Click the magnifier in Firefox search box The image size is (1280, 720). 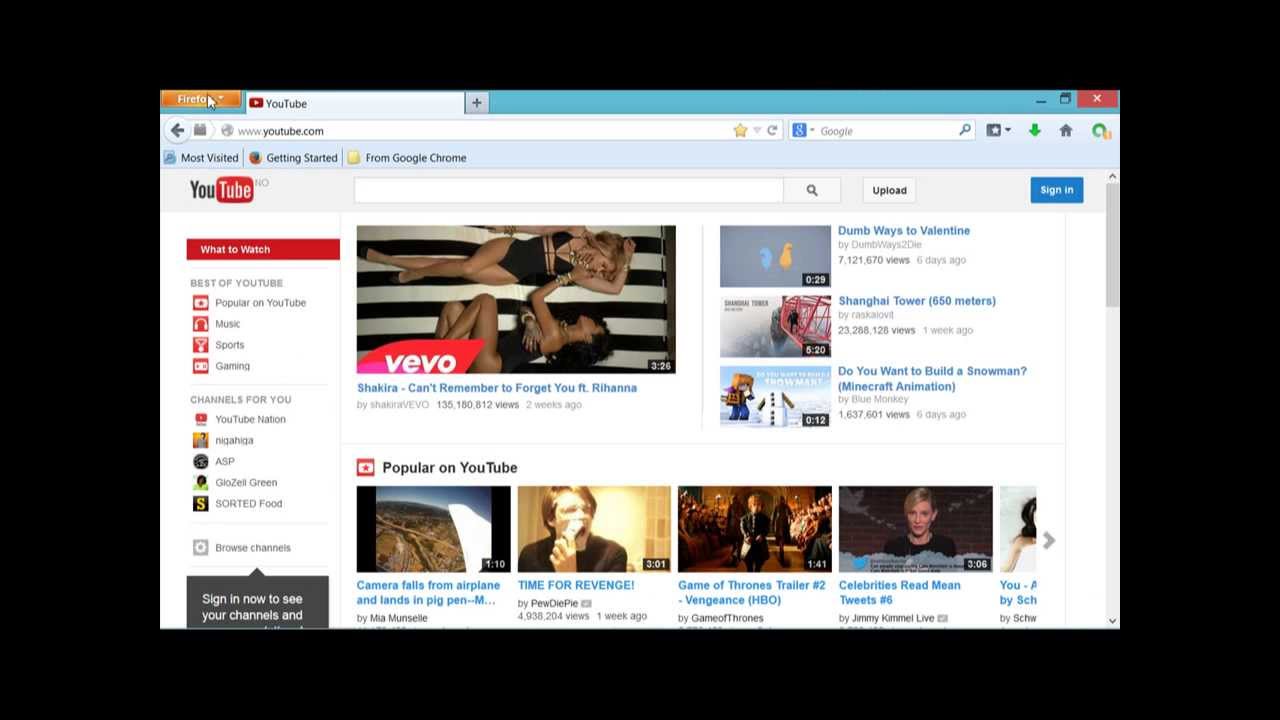pos(964,131)
